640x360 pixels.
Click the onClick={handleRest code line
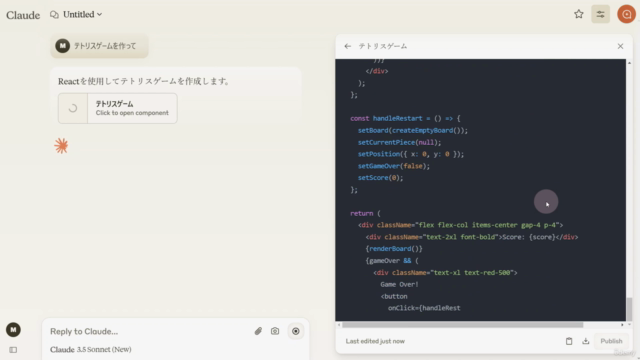424,308
